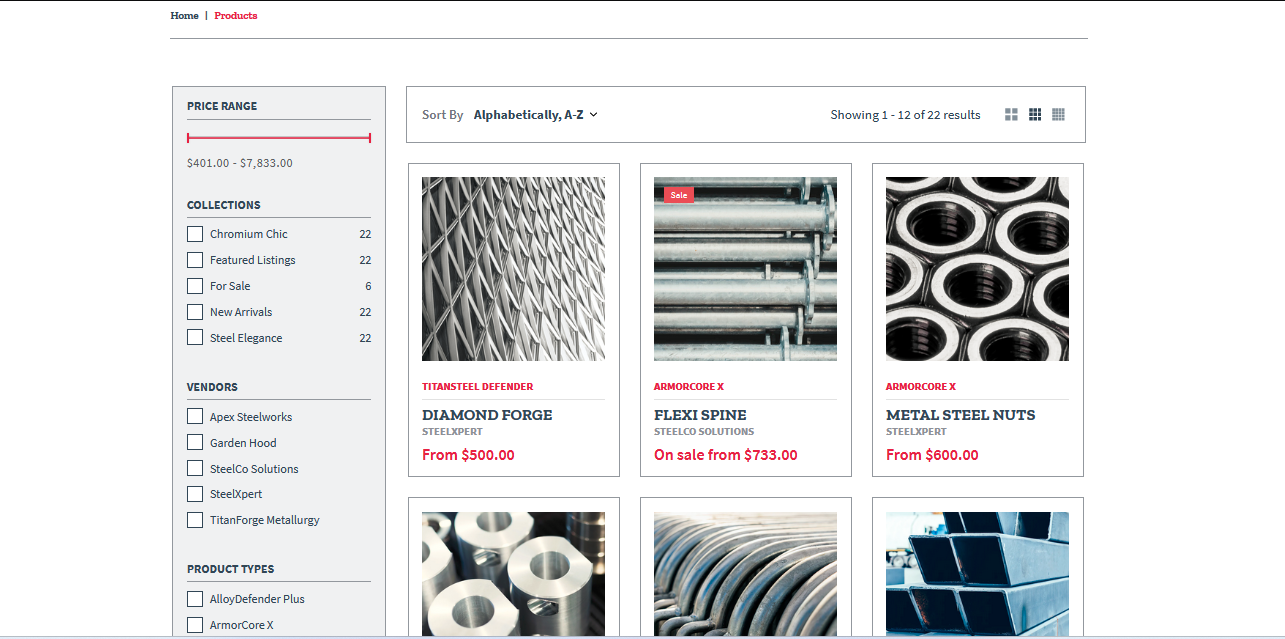1285x639 pixels.
Task: Click the $401.00 - $7,833.00 range text
Action: pos(240,163)
